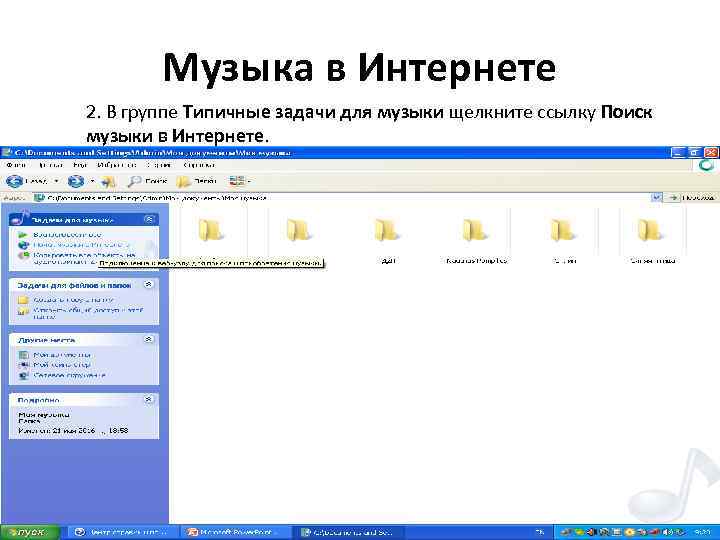Click folder icon in the address bar
Screen dimensions: 720x540
point(39,198)
